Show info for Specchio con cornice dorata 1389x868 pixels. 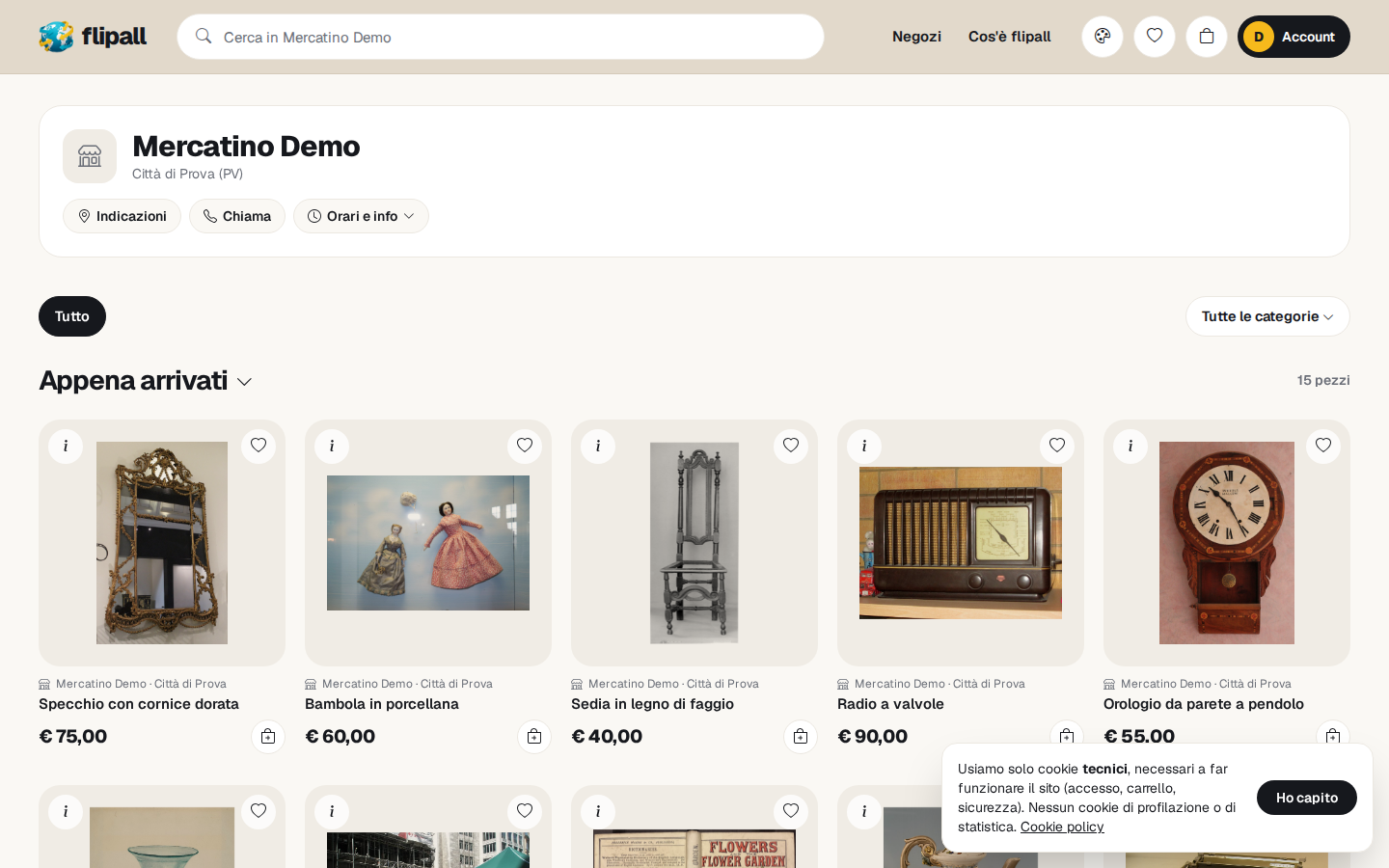pyautogui.click(x=66, y=446)
